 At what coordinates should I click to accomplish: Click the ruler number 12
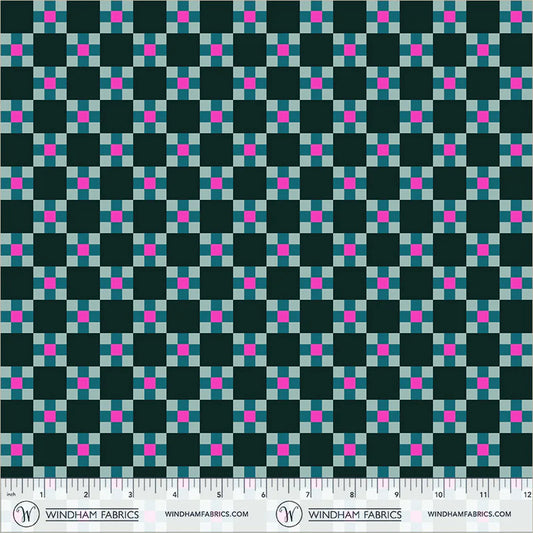coord(528,494)
